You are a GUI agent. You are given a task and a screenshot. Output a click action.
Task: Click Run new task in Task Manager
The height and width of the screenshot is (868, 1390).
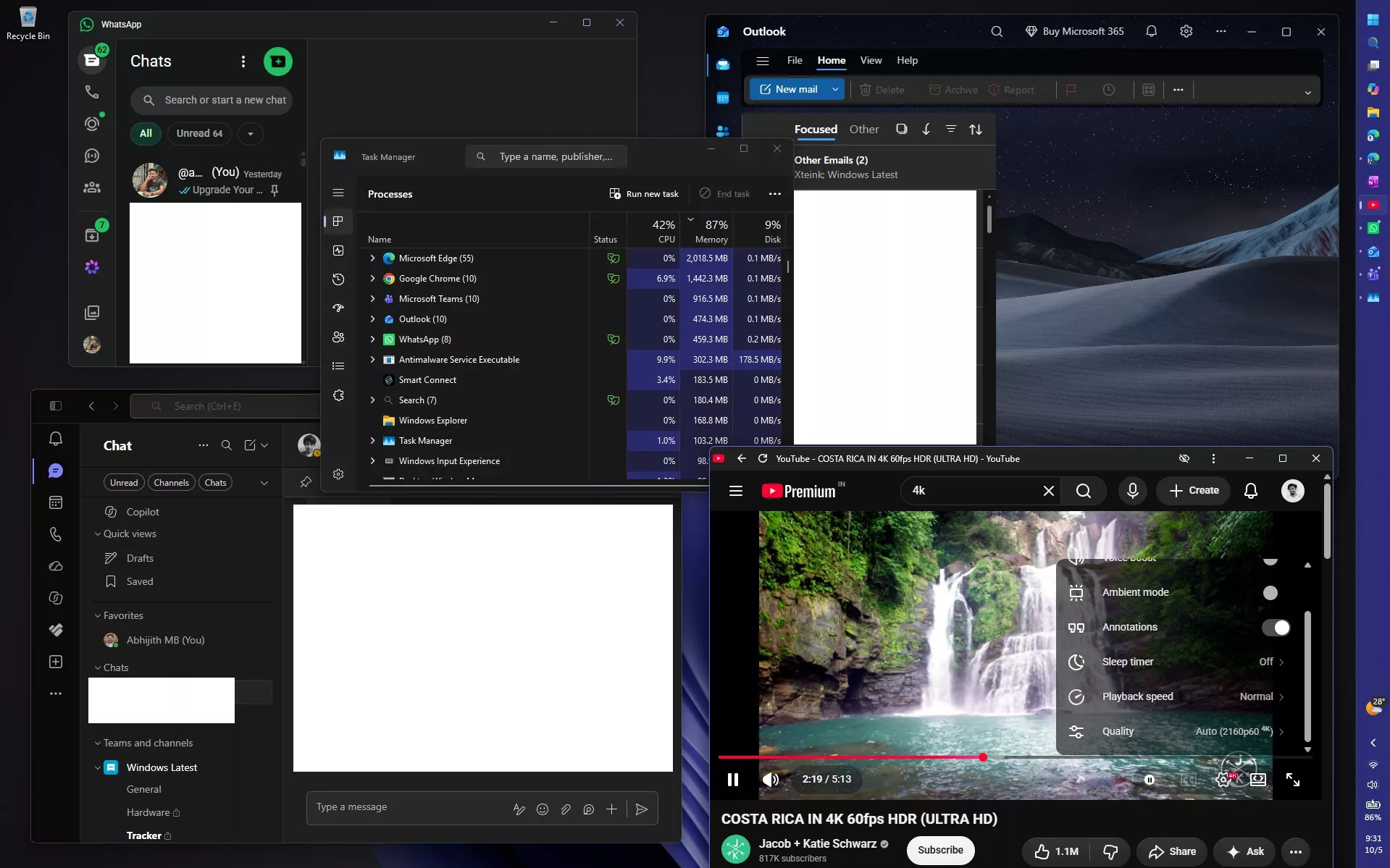point(644,194)
